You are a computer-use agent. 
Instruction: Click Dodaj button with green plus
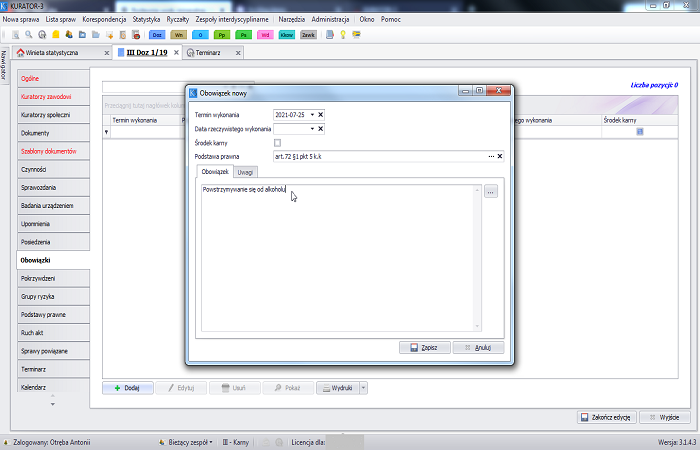[x=128, y=388]
